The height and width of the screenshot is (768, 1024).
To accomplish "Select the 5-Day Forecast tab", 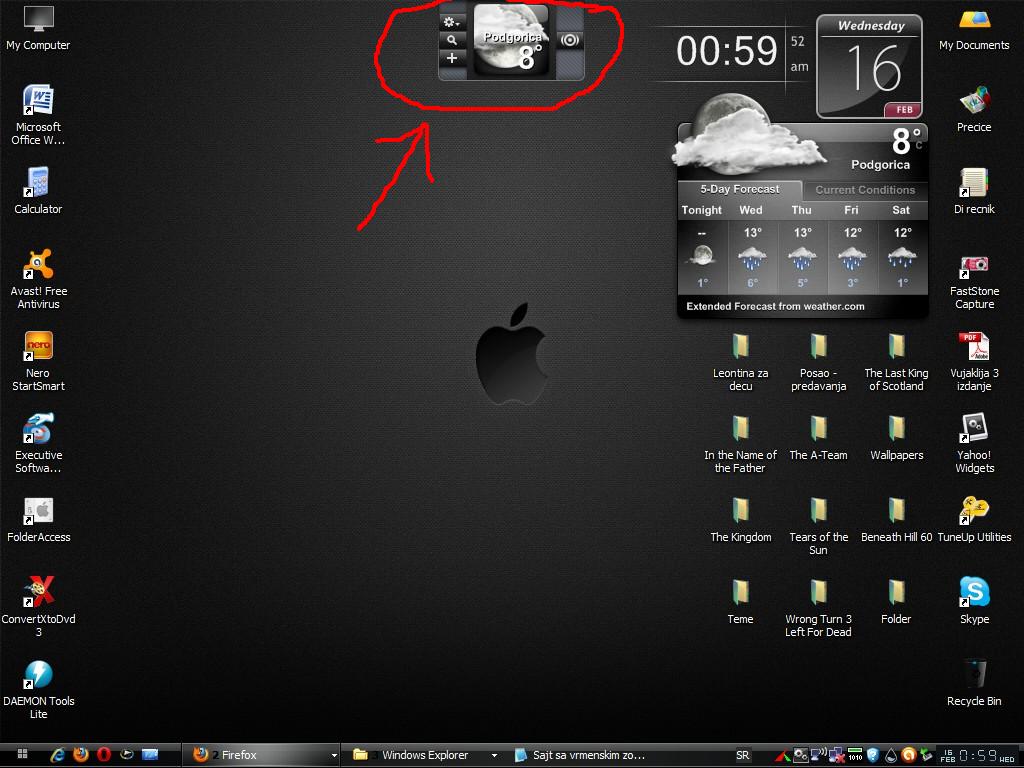I will pos(740,189).
